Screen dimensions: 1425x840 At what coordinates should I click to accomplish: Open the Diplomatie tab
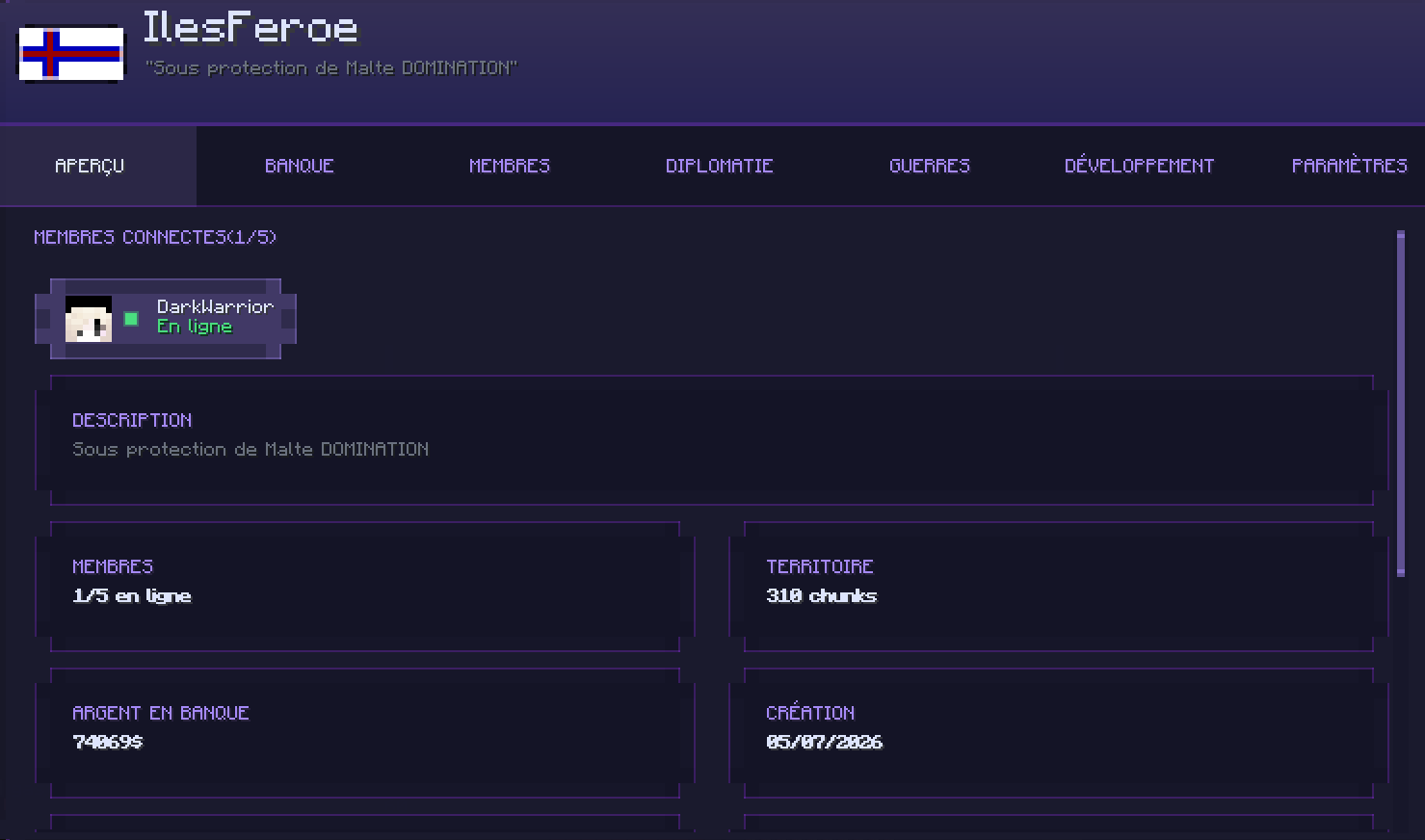(720, 166)
